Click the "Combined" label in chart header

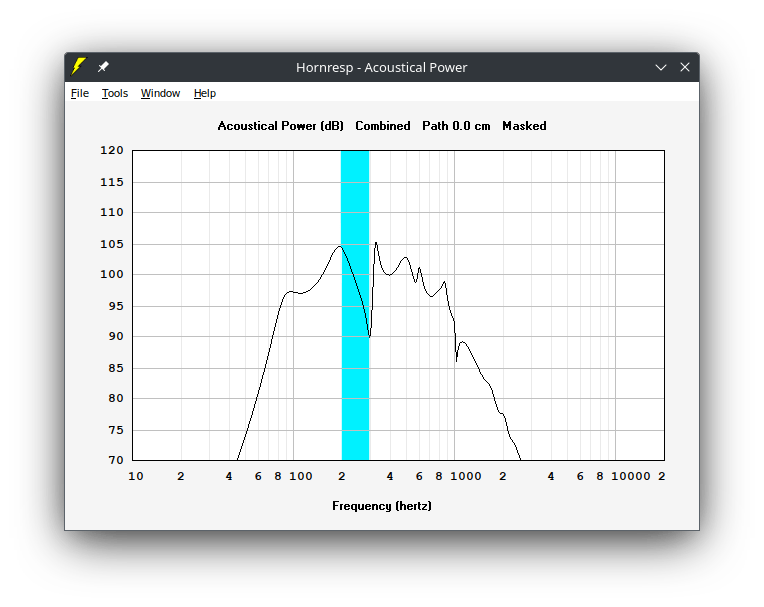[383, 126]
